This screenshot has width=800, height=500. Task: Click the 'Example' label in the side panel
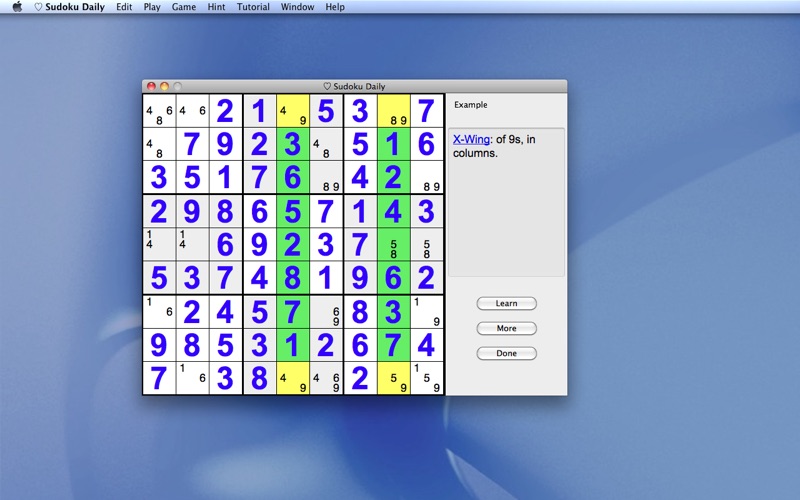[x=470, y=105]
